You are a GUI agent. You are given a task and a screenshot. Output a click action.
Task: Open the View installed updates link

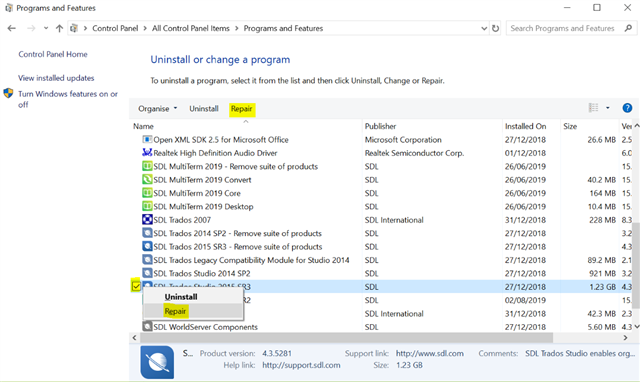pyautogui.click(x=56, y=78)
